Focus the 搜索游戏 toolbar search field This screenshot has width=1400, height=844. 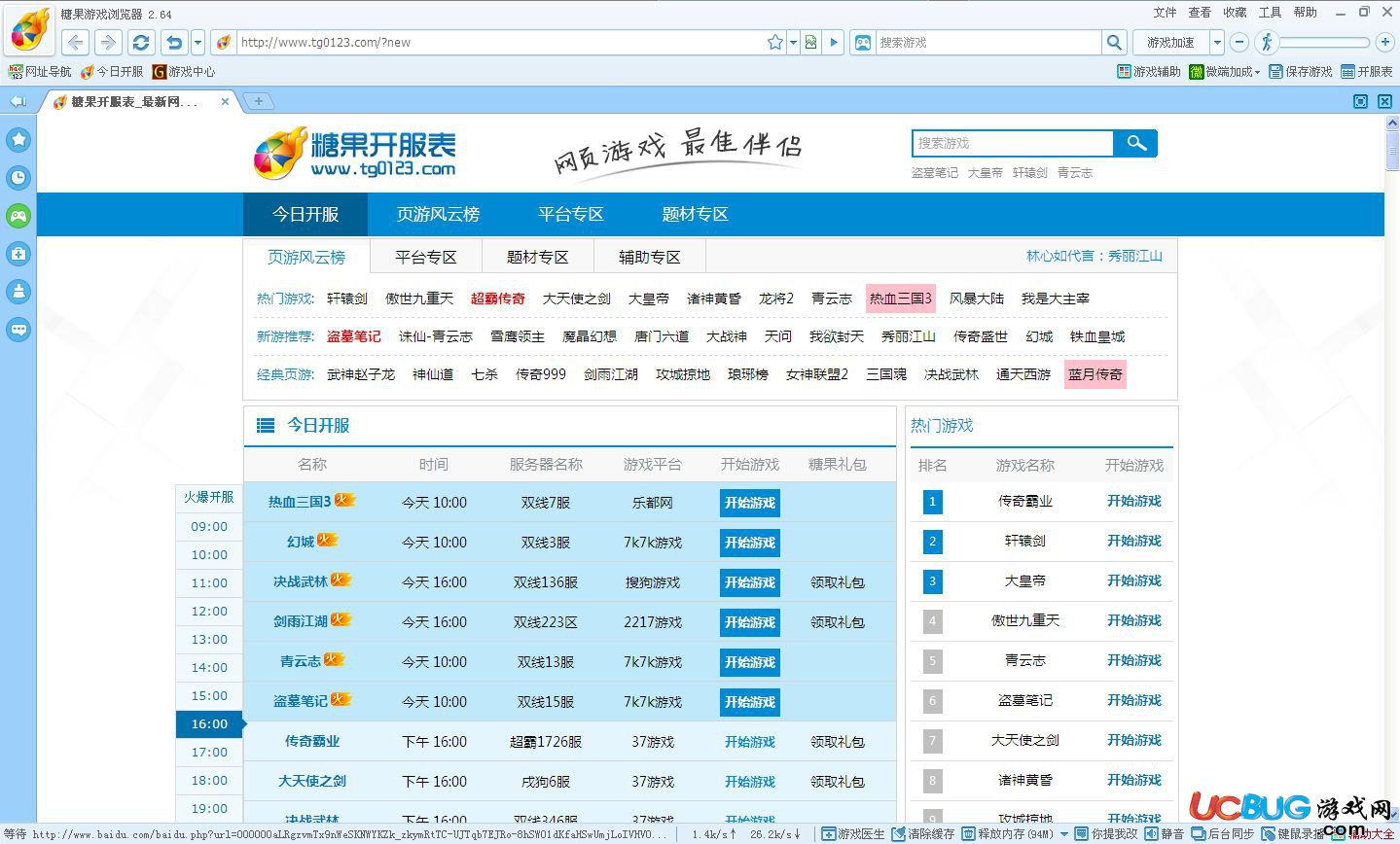click(x=987, y=42)
